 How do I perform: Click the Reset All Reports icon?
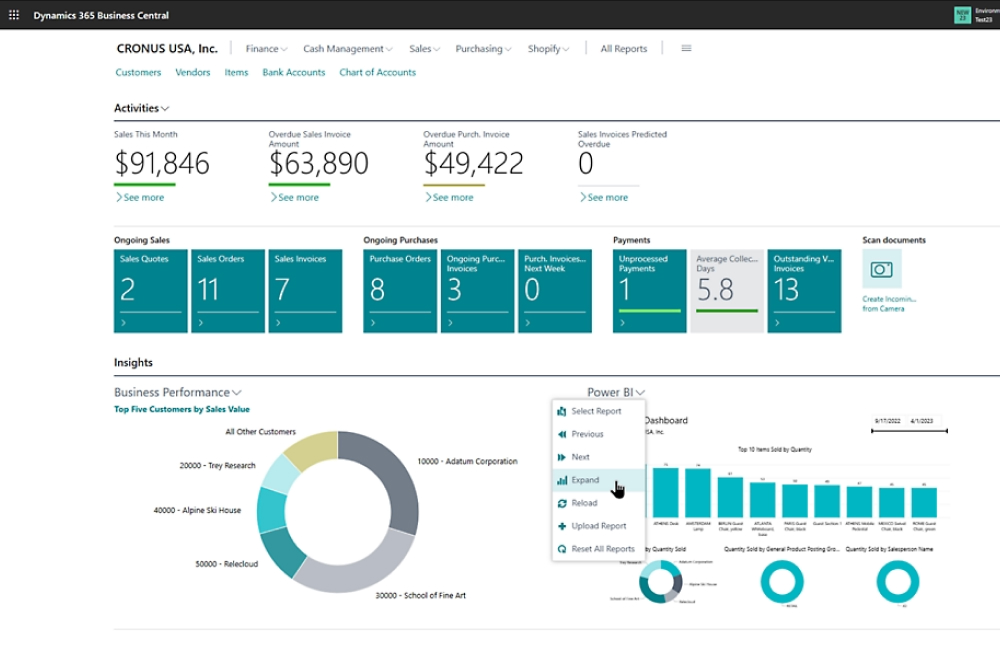click(562, 549)
